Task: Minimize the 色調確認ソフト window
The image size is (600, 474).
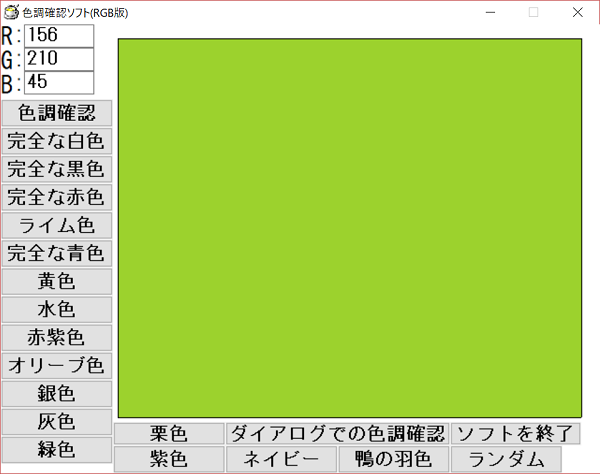Action: click(x=491, y=12)
